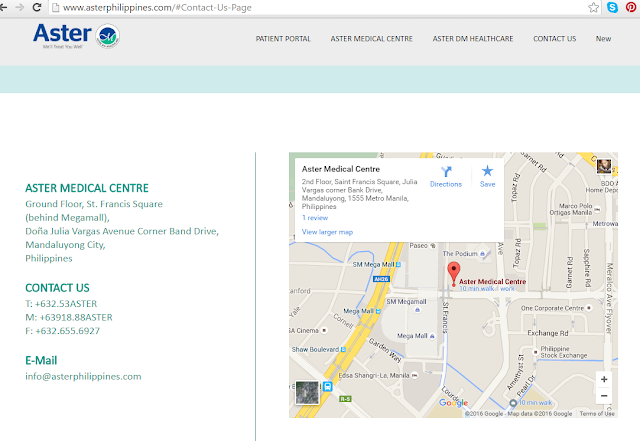This screenshot has height=441, width=640.
Task: Click Philippine Stock Exchange label
Action: click(564, 352)
